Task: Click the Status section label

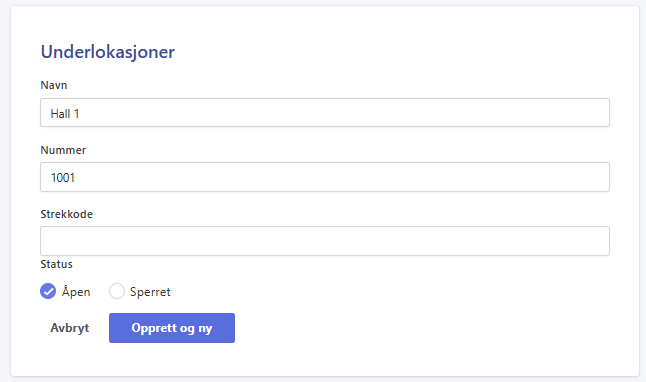Action: [56, 264]
